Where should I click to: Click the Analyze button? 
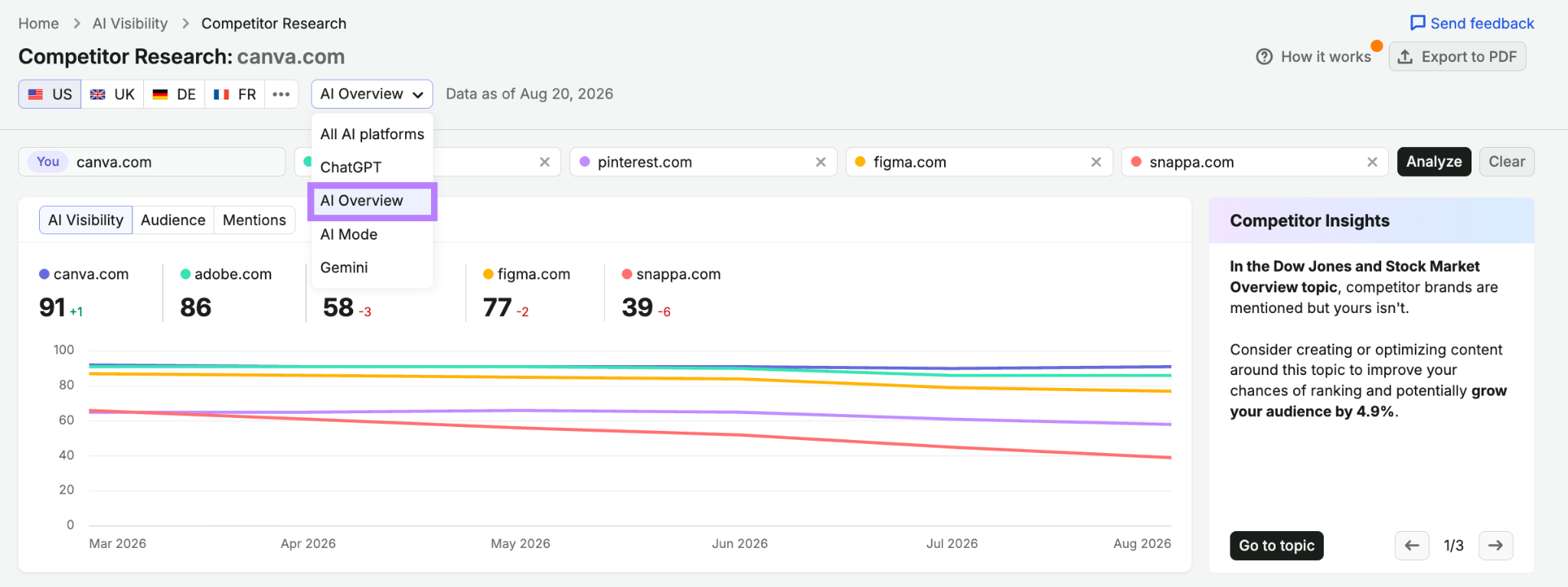(x=1434, y=161)
